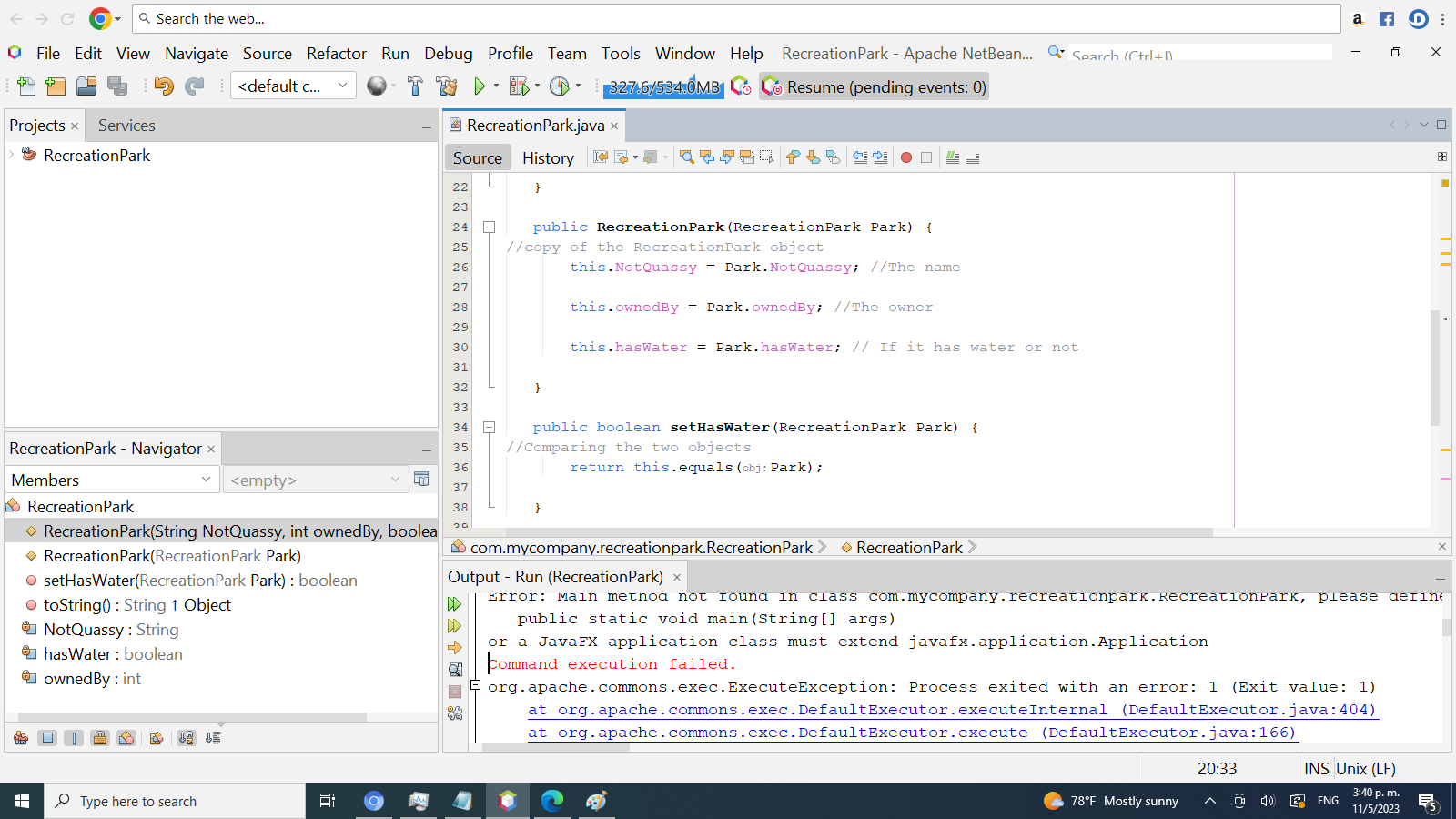
Task: Open the Debug Project tool
Action: tap(518, 86)
